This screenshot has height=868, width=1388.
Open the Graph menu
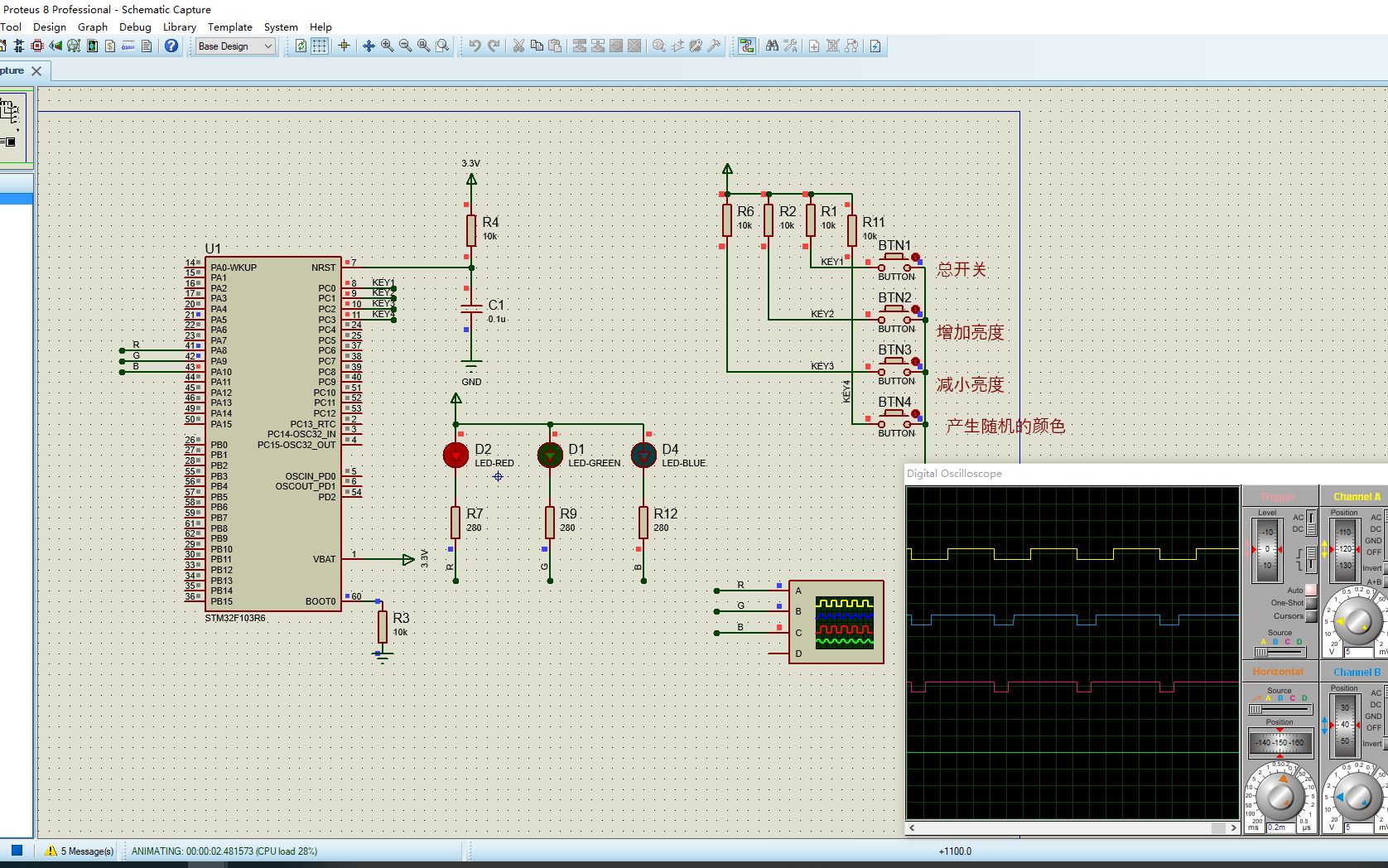click(93, 27)
